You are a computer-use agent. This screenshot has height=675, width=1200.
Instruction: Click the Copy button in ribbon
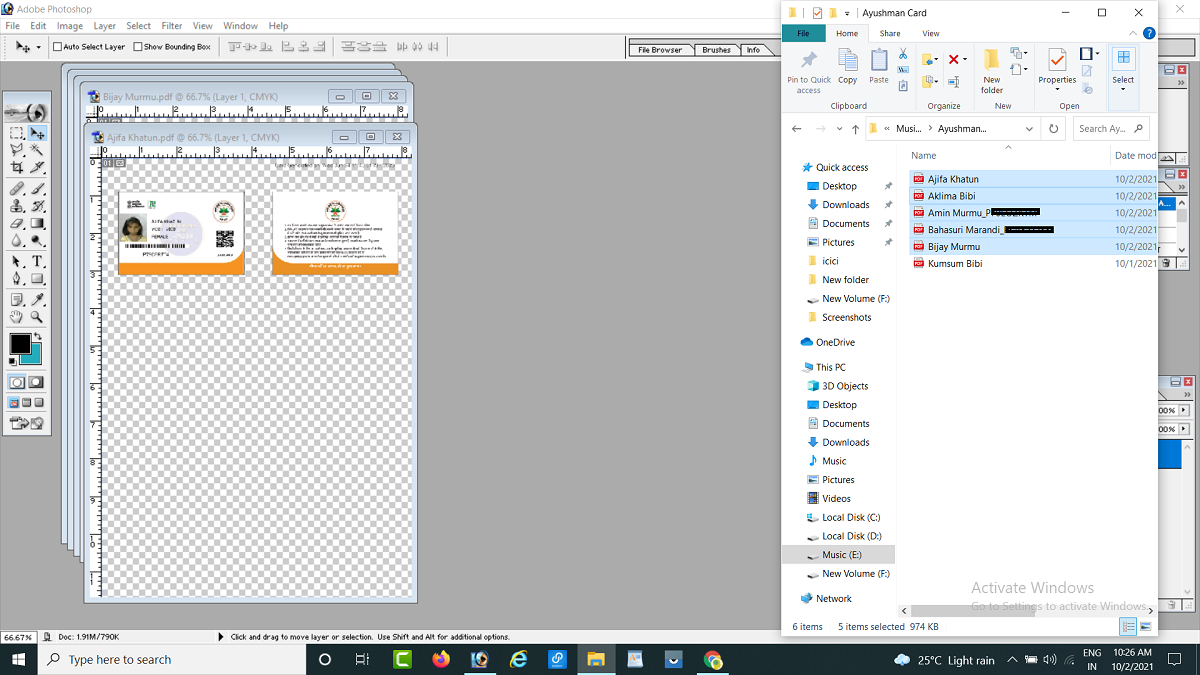click(847, 68)
